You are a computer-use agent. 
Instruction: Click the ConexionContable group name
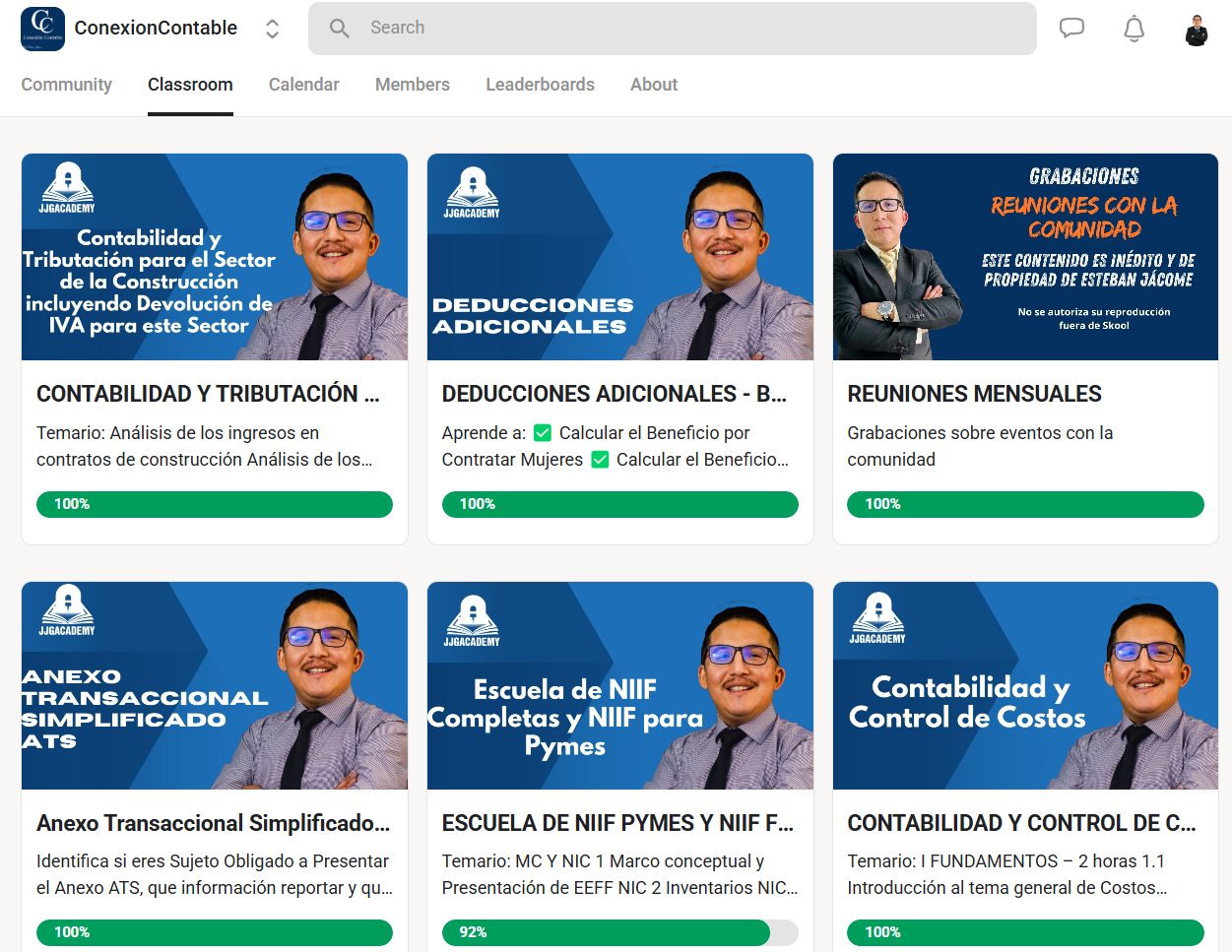pos(156,28)
